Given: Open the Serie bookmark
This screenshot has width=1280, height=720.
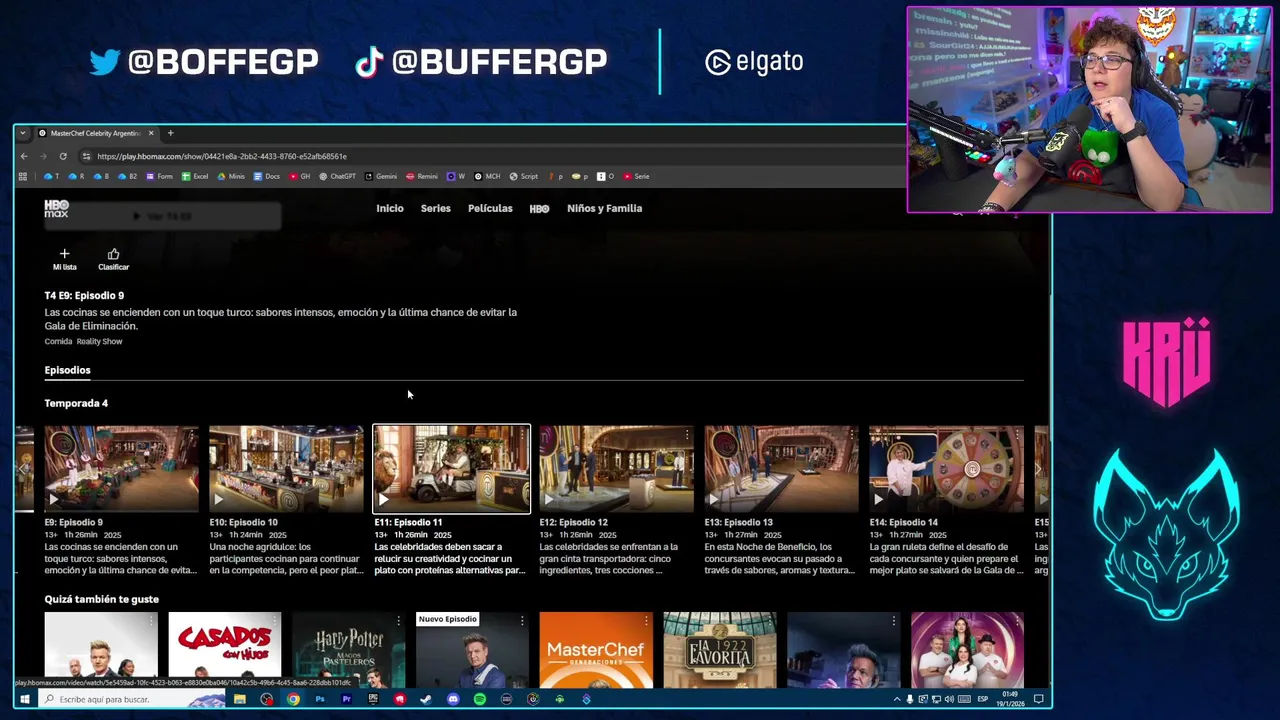Looking at the screenshot, I should tap(636, 176).
